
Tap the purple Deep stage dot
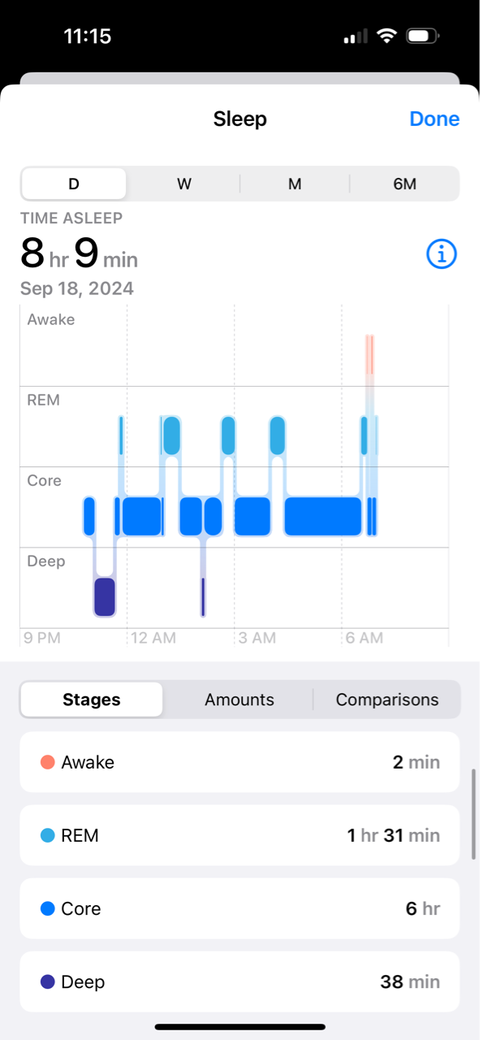pyautogui.click(x=48, y=982)
